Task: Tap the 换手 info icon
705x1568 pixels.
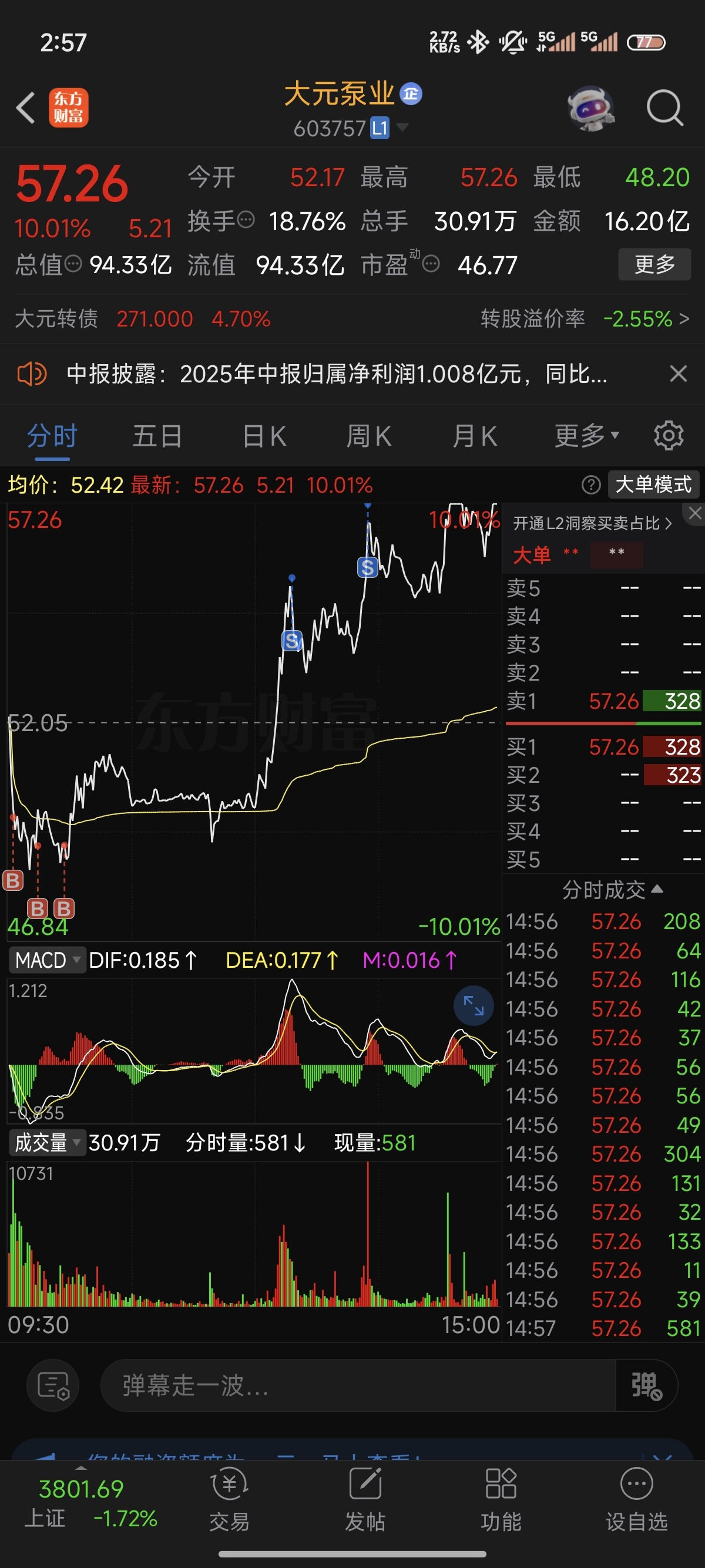Action: coord(246,220)
